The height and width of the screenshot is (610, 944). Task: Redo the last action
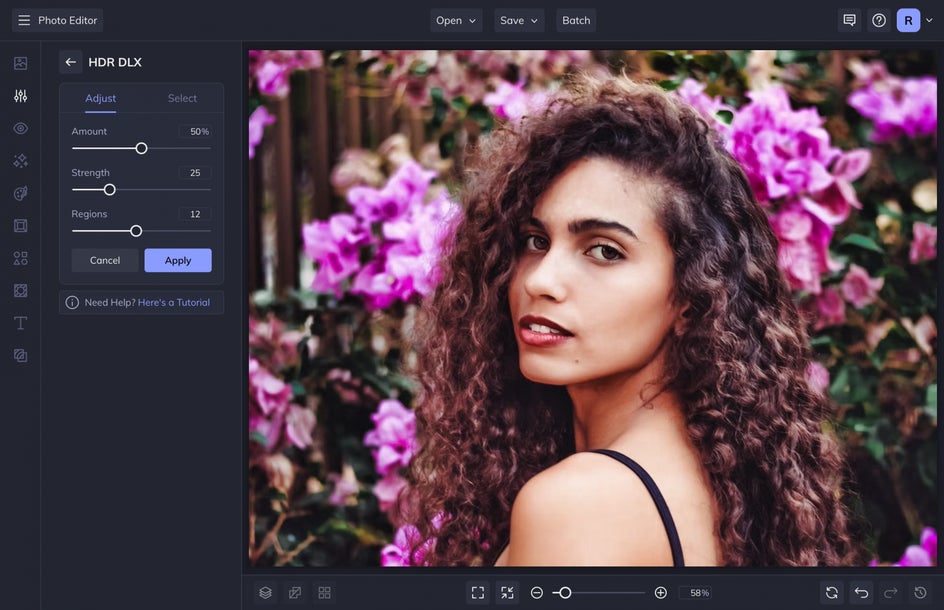click(x=891, y=593)
